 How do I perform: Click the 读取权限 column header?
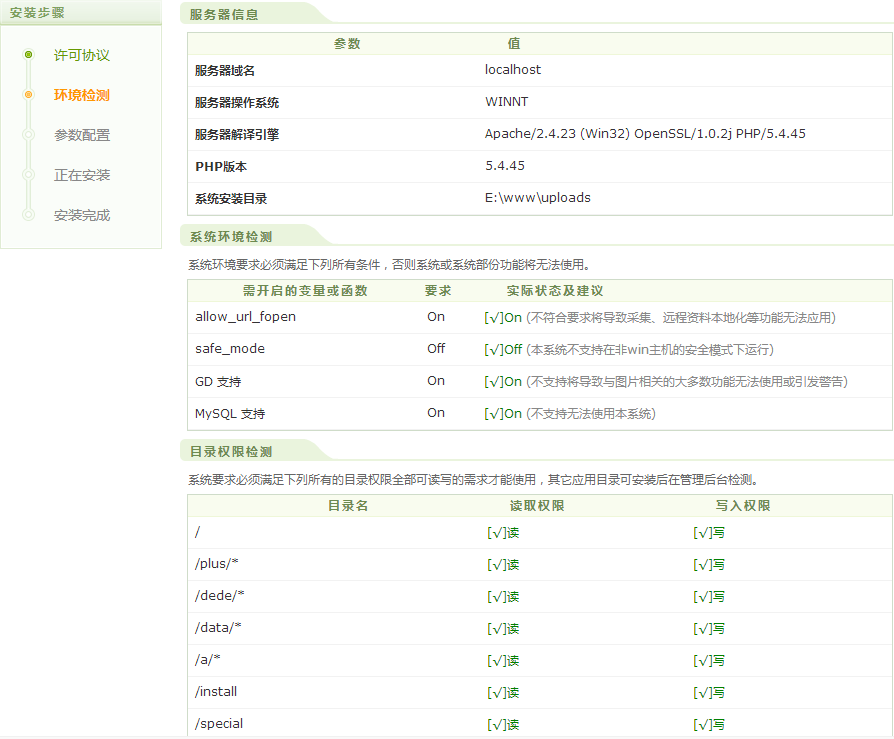pyautogui.click(x=537, y=506)
